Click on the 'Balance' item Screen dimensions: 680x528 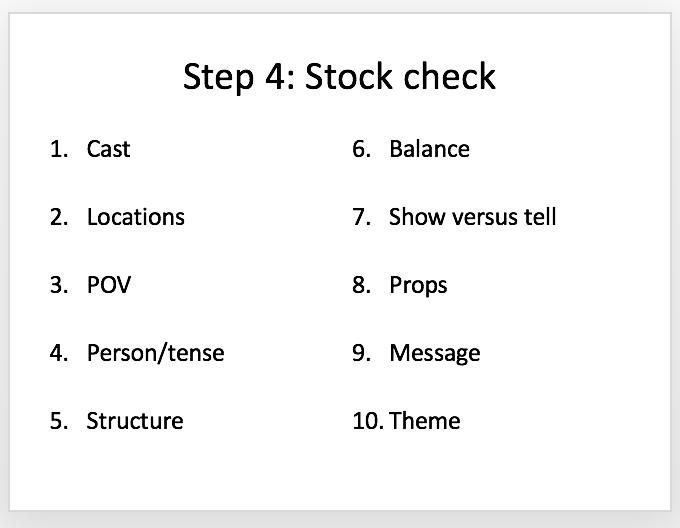(429, 149)
